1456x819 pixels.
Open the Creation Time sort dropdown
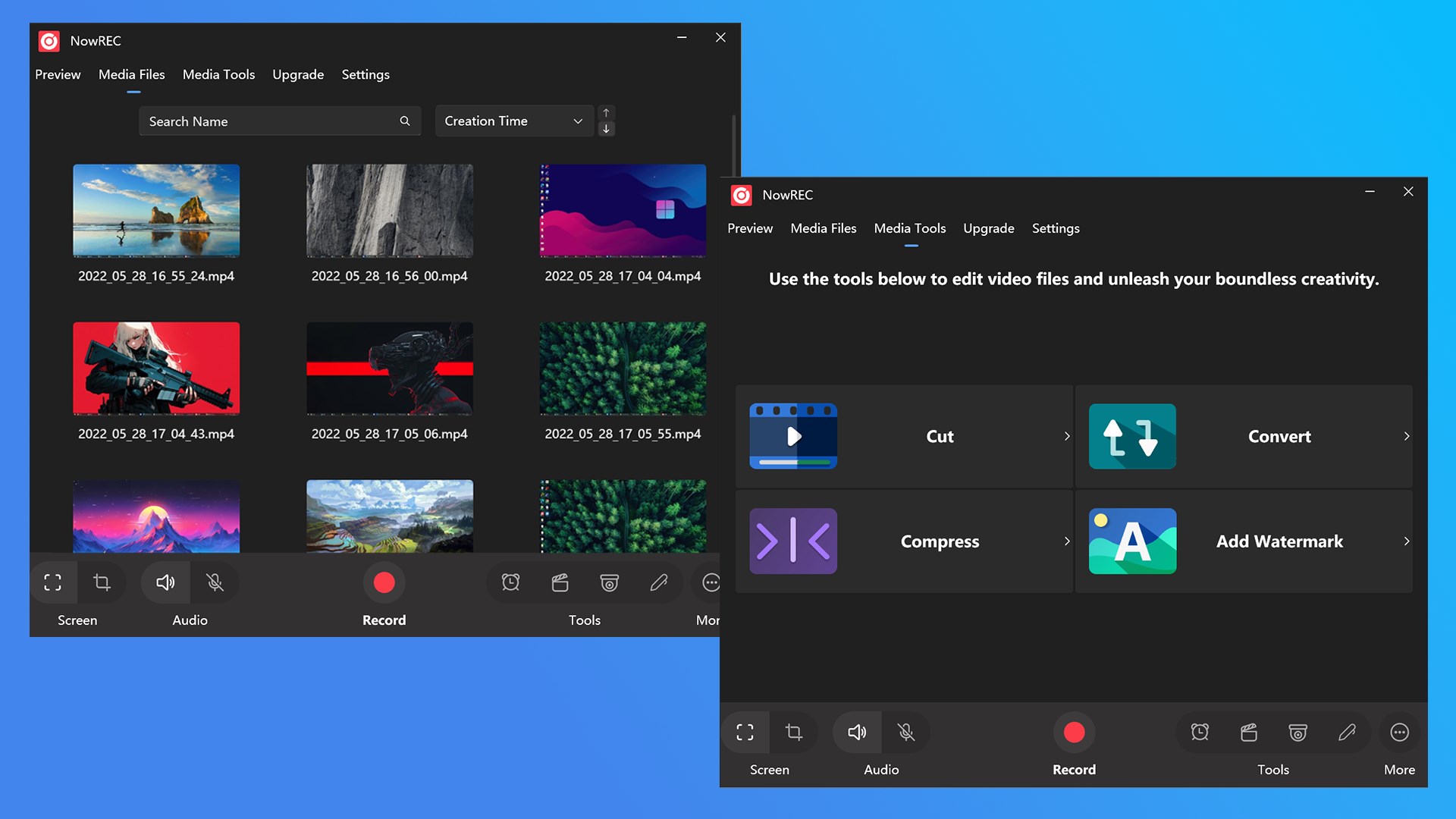click(x=513, y=121)
